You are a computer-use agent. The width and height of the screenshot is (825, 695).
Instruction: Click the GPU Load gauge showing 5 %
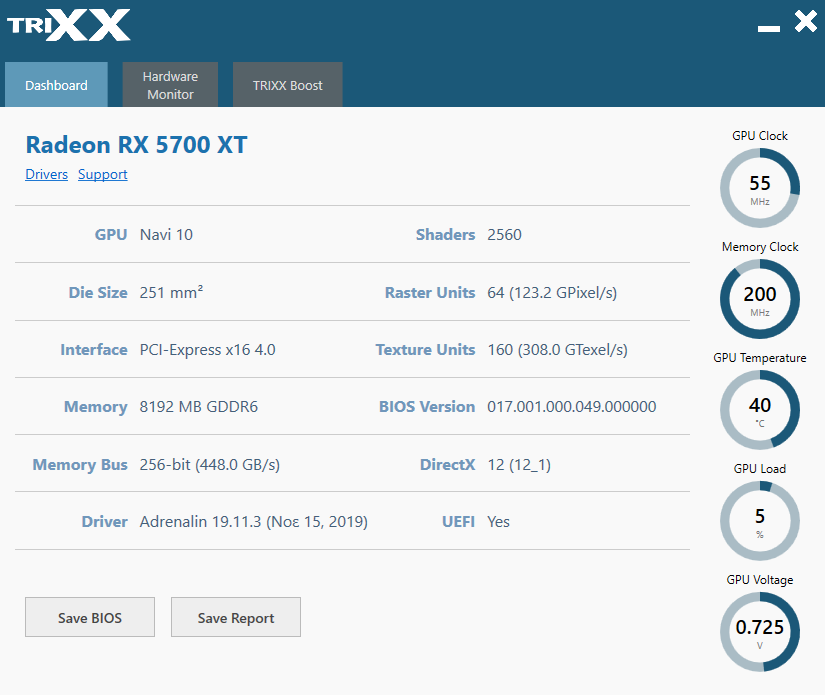tap(760, 521)
